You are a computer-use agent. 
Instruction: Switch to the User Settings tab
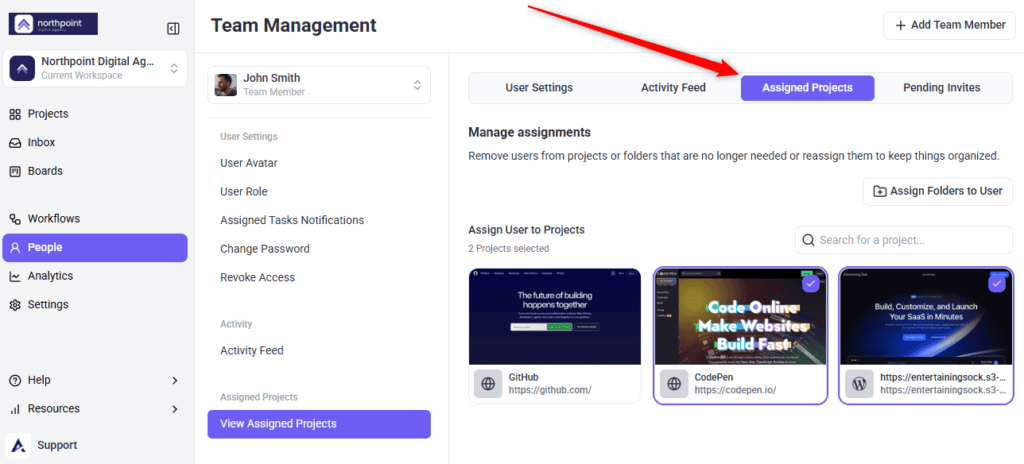[539, 88]
